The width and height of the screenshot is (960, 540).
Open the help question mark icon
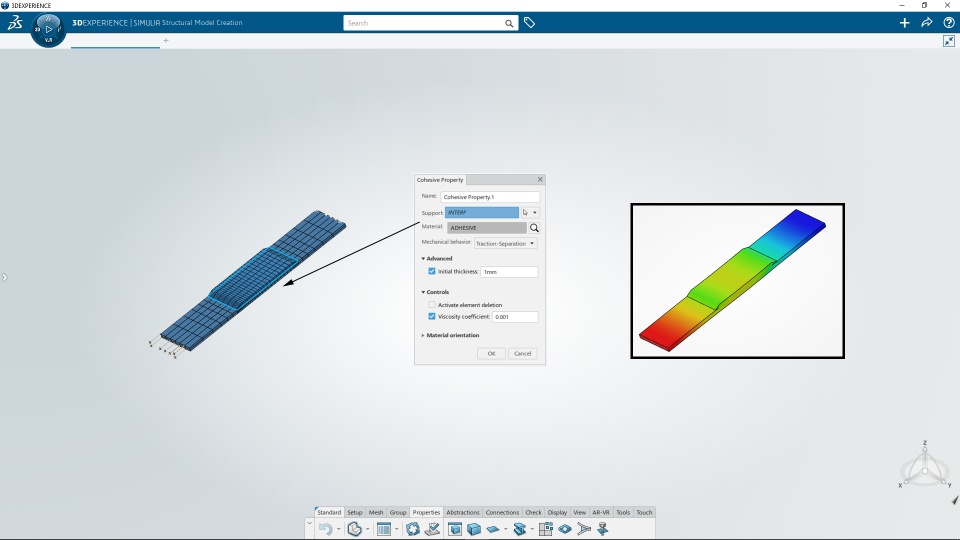(x=948, y=23)
